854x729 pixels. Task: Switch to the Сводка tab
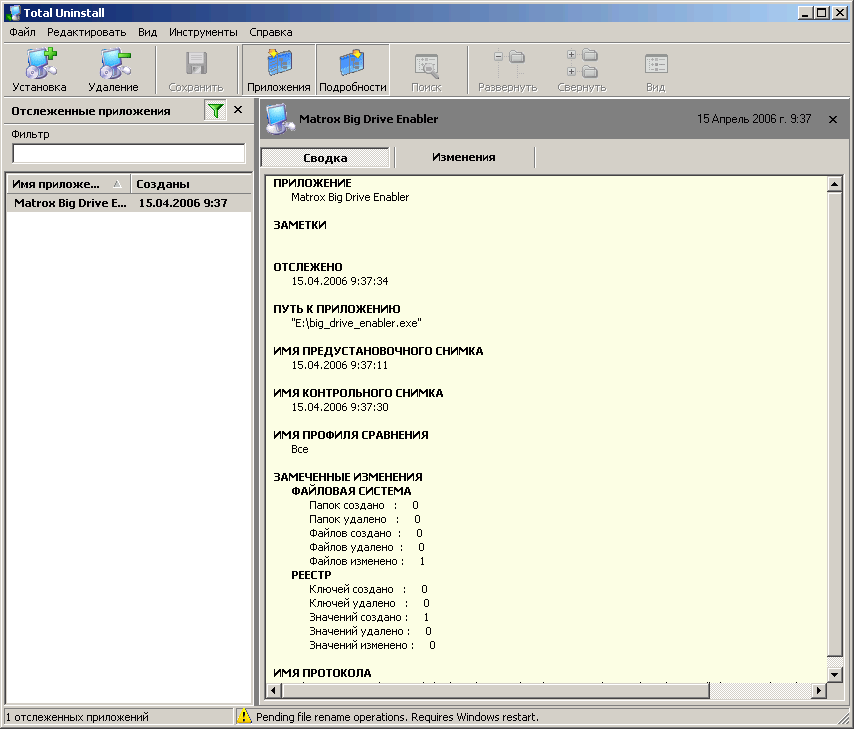[x=325, y=158]
